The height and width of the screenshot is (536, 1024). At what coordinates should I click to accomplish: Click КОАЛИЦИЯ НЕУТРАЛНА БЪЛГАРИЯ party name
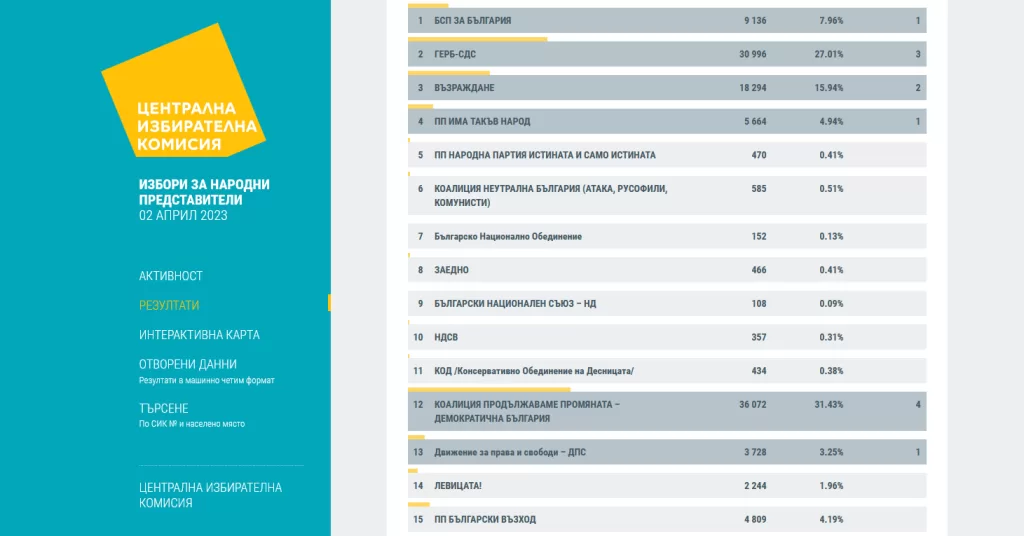click(551, 195)
